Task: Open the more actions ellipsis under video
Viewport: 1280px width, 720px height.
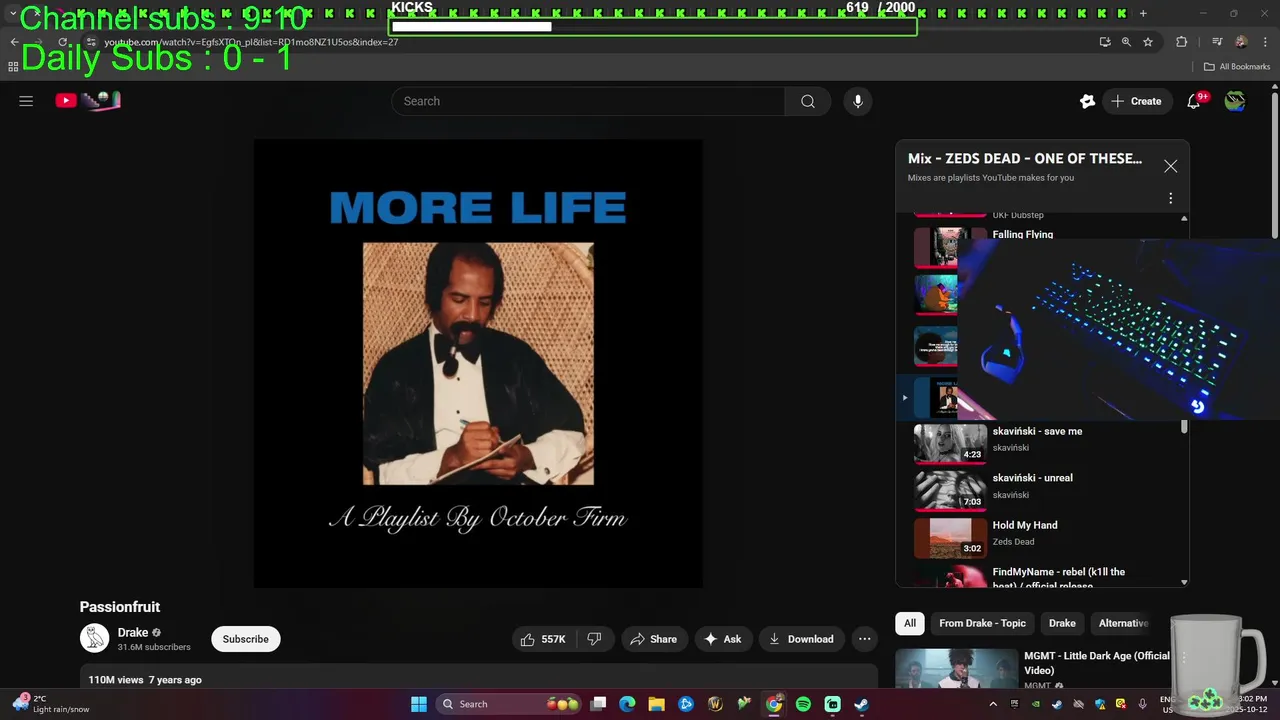Action: click(865, 639)
